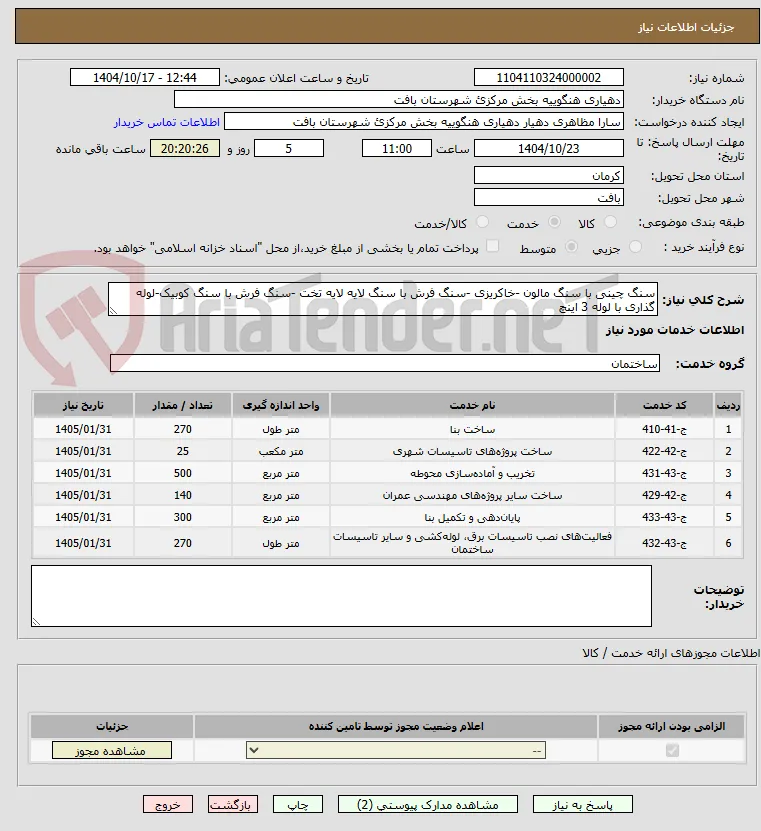Click quantity 500 in row 3
This screenshot has width=761, height=831.
(x=182, y=473)
